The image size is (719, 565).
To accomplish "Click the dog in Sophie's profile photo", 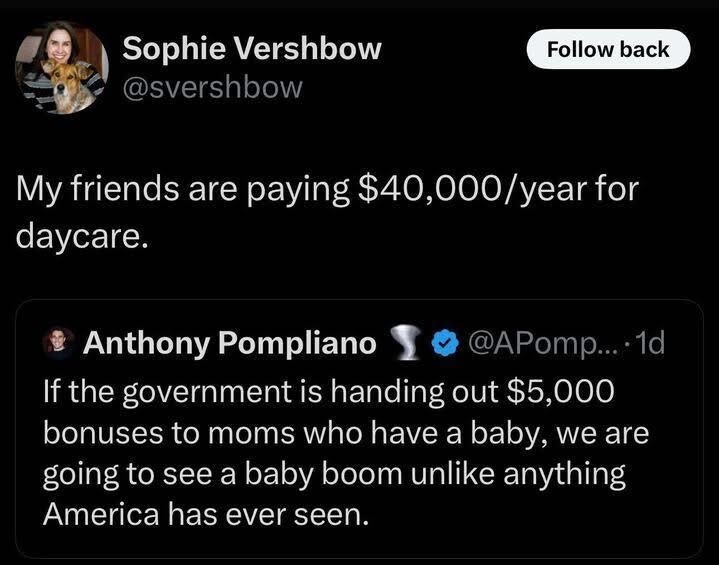I will 67,87.
